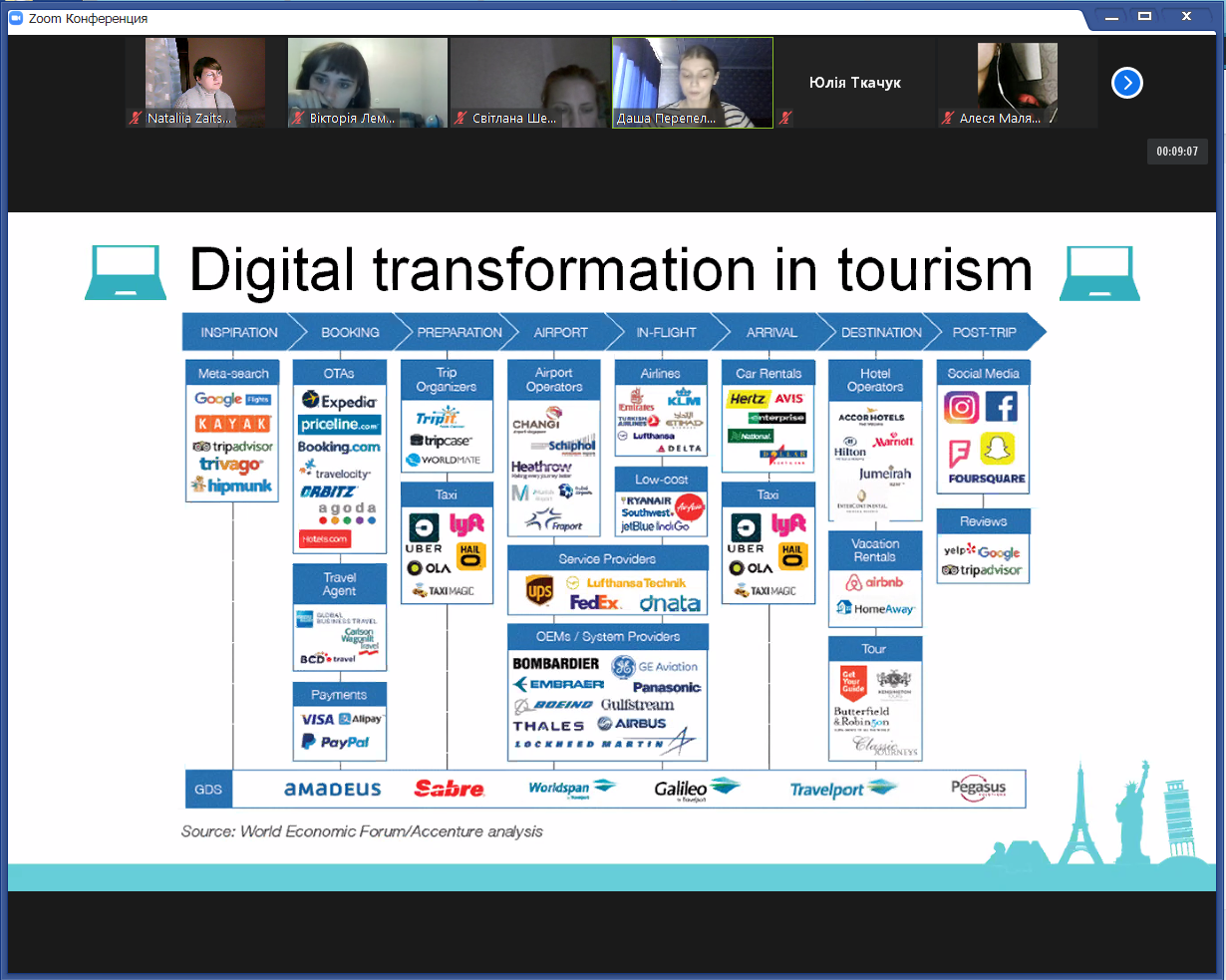Click the AVIS logo under Car Rentals

[789, 399]
